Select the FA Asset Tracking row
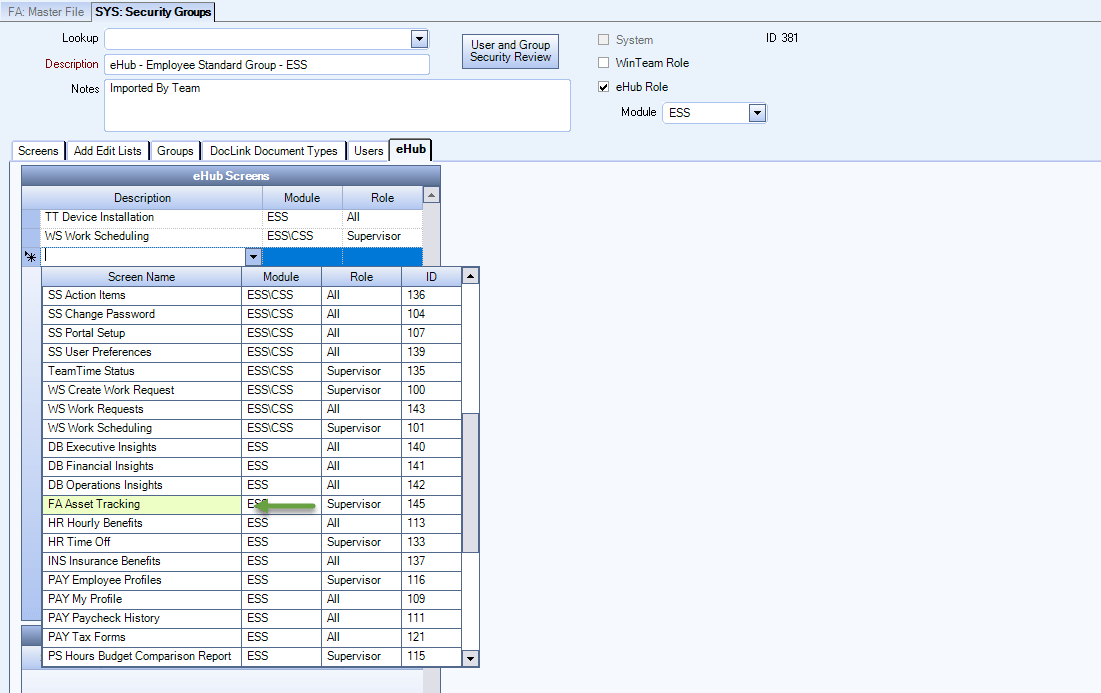This screenshot has width=1101, height=693. (x=142, y=504)
